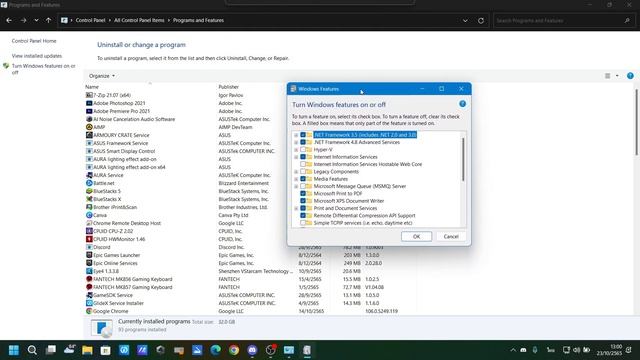This screenshot has width=640, height=360.
Task: Open Discord from the taskbar
Action: coord(252,350)
